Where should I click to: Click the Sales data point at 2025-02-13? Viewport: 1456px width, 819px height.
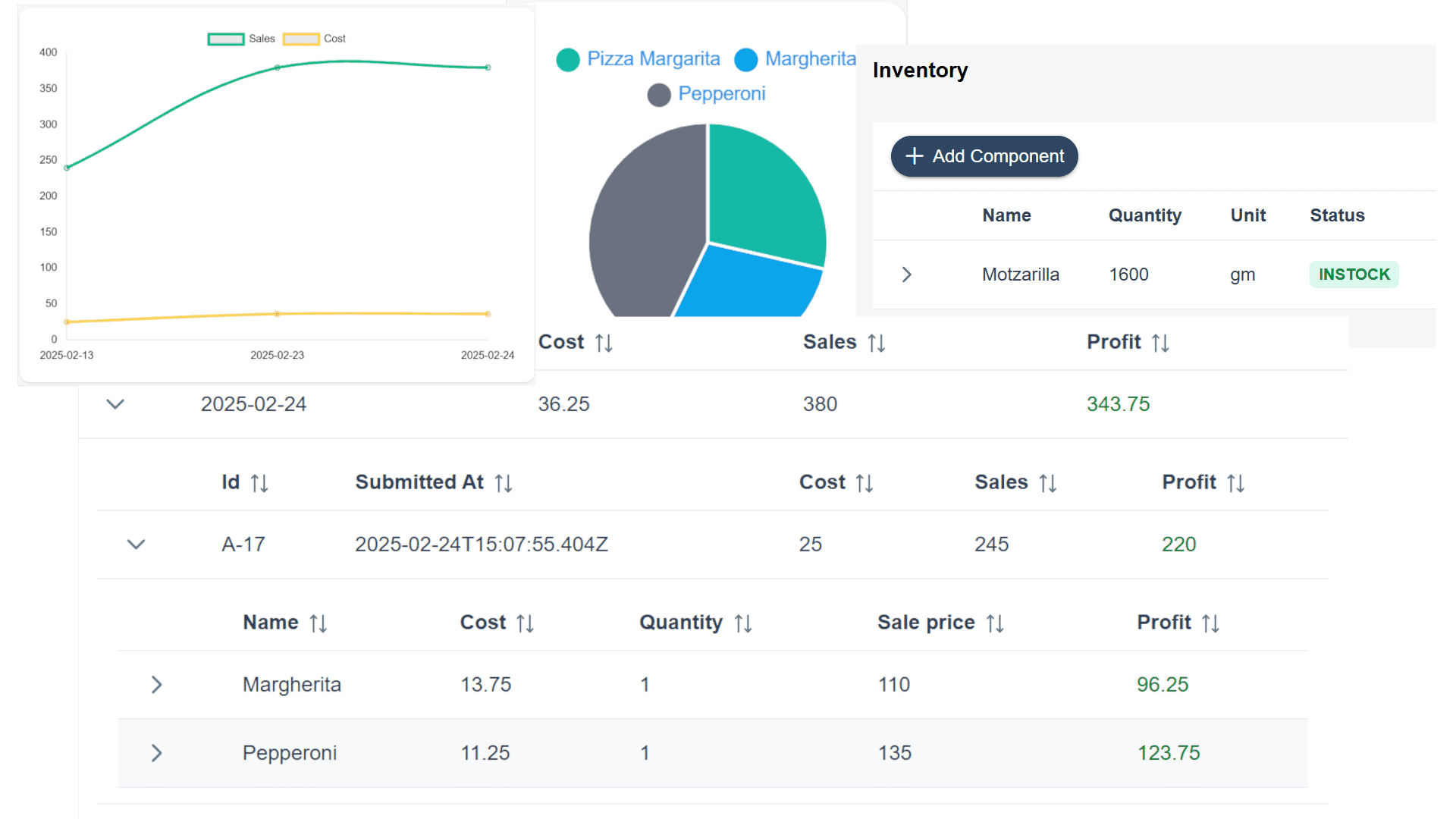coord(67,168)
